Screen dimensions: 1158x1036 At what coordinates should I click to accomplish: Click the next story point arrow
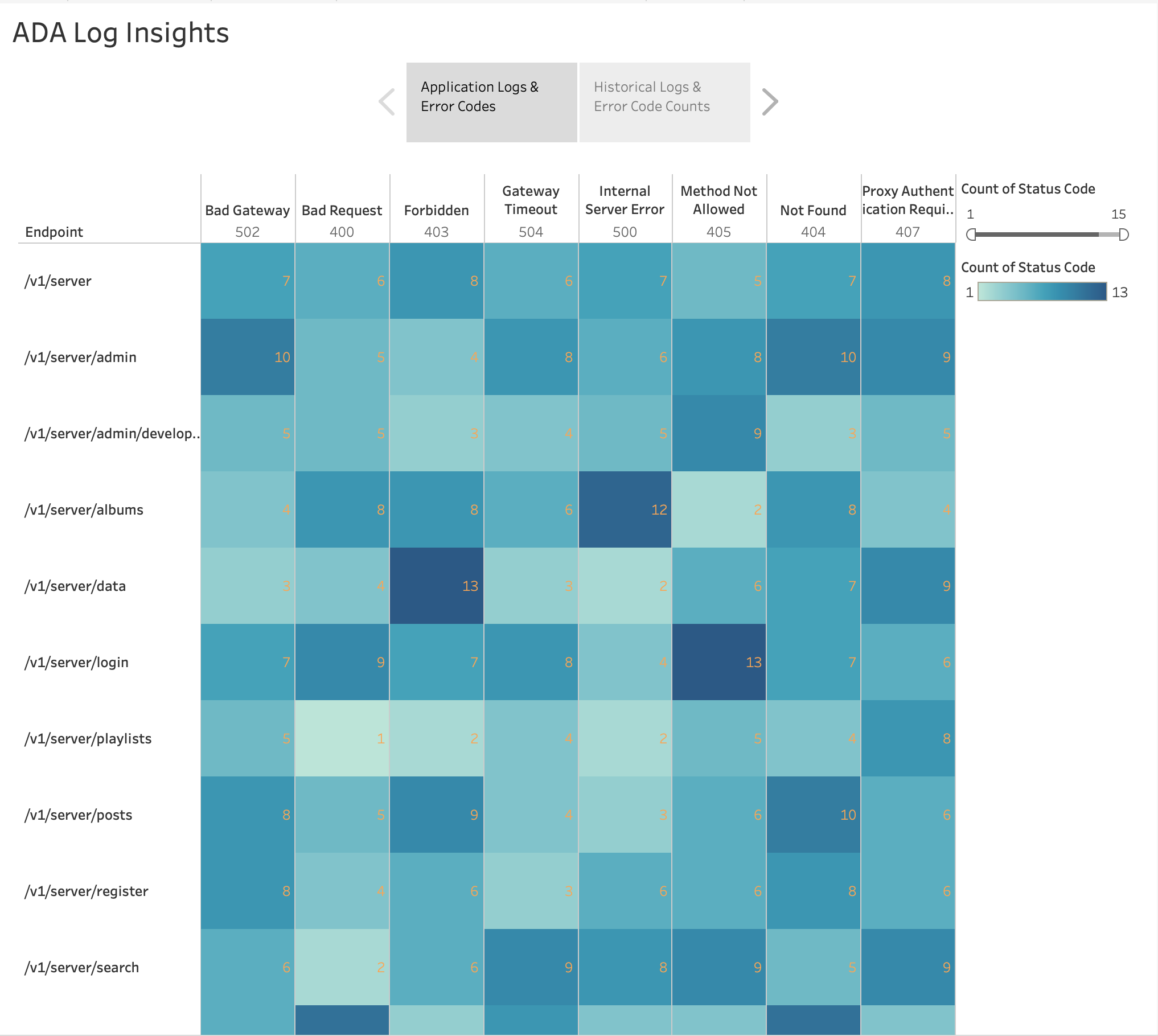[x=769, y=102]
